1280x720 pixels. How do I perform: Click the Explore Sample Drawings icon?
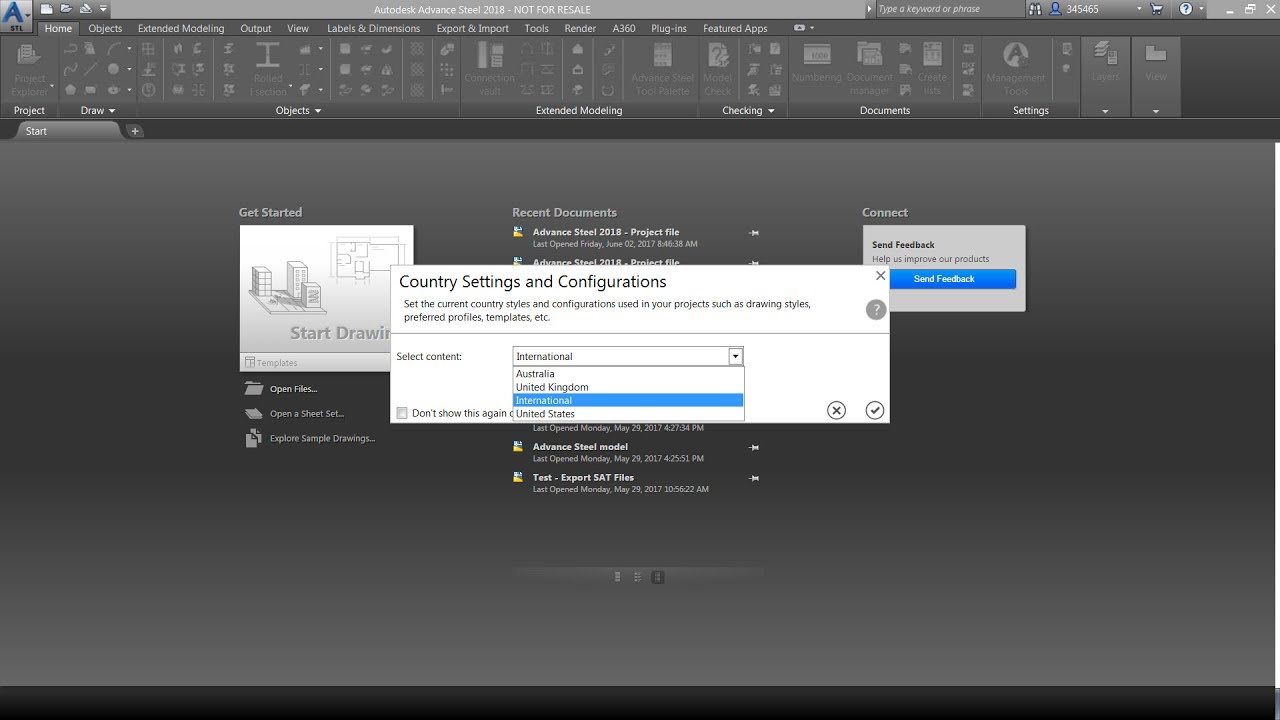pos(254,438)
